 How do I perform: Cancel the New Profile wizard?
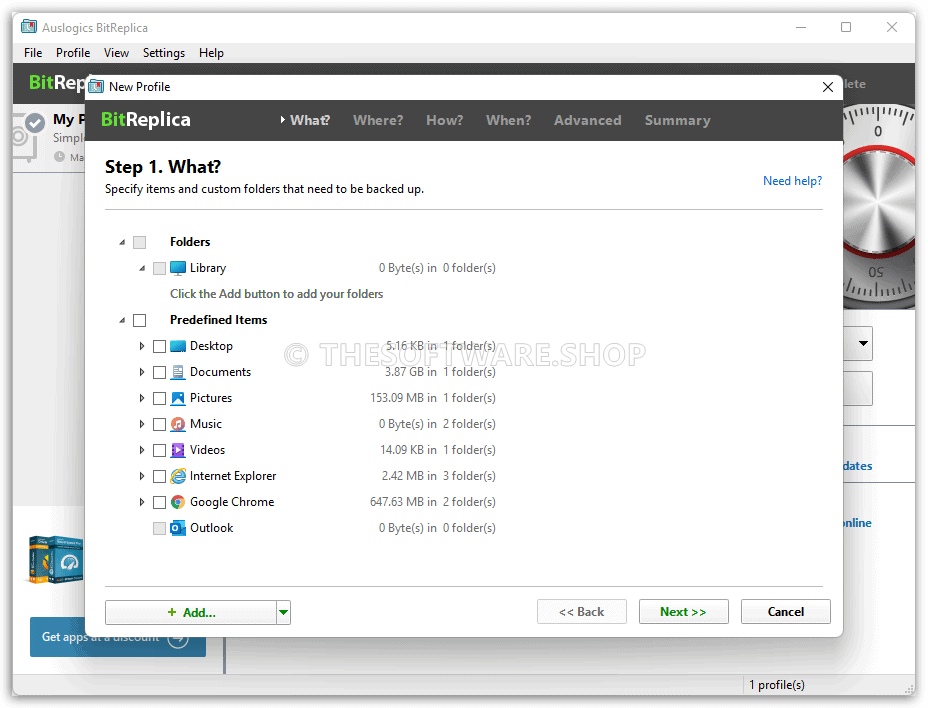785,612
